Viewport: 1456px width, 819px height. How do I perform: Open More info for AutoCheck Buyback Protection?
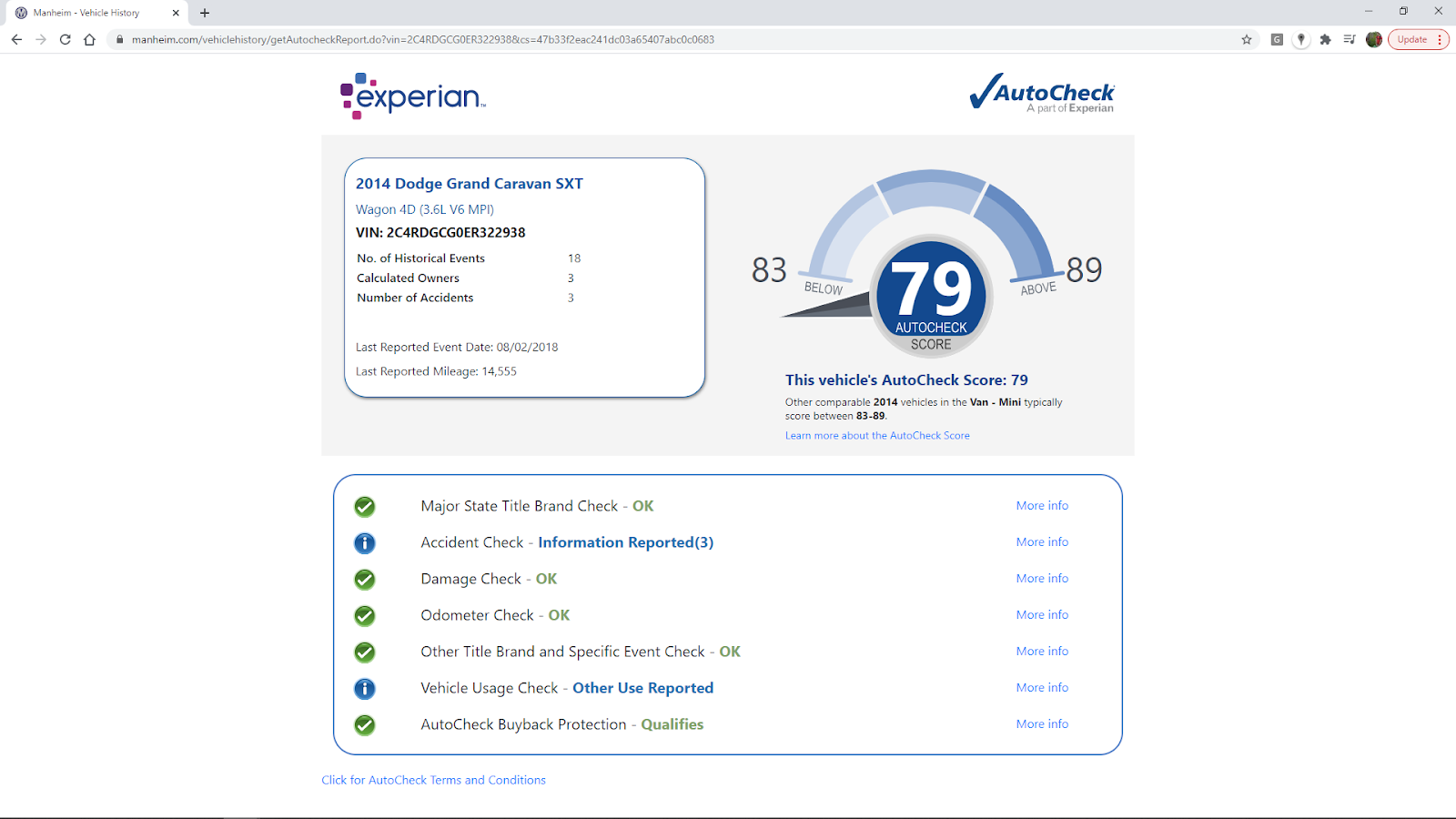click(x=1042, y=723)
